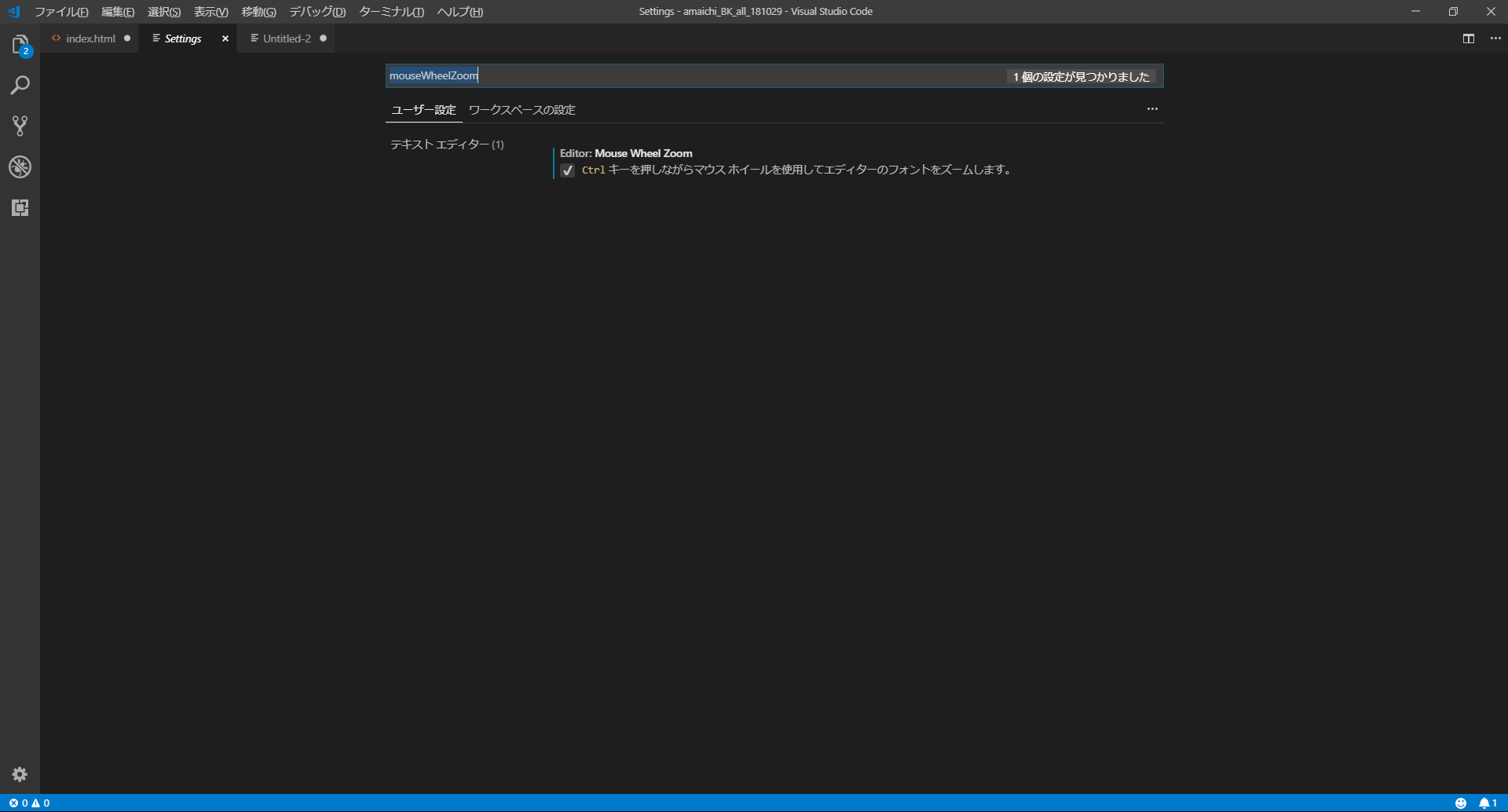Open the Source Control view icon

[x=20, y=126]
